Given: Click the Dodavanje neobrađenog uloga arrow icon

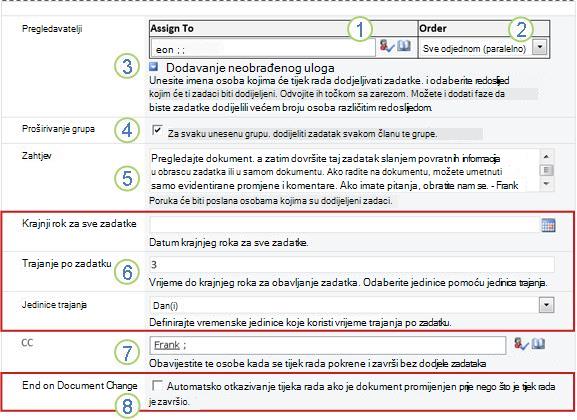Looking at the screenshot, I should pyautogui.click(x=154, y=67).
